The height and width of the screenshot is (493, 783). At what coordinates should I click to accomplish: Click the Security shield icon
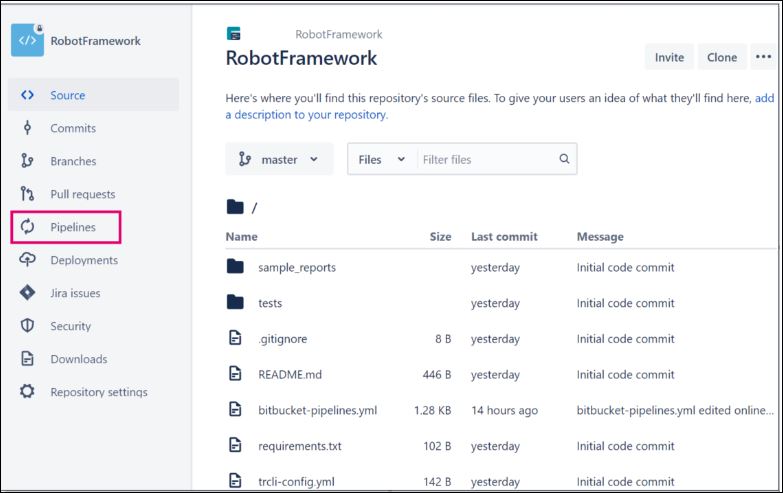[x=28, y=326]
